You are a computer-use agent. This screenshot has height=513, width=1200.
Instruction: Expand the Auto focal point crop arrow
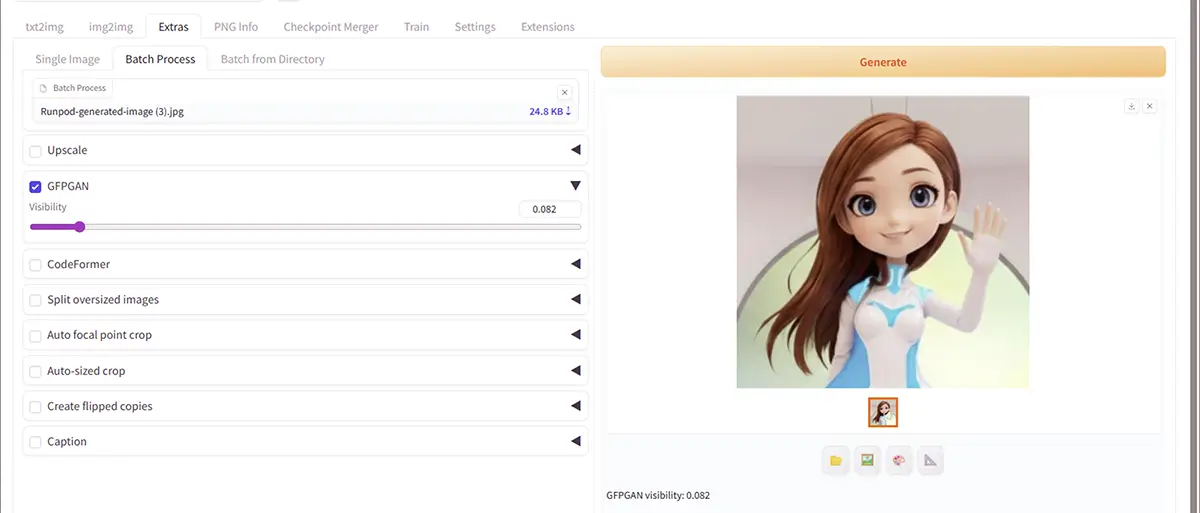[575, 335]
